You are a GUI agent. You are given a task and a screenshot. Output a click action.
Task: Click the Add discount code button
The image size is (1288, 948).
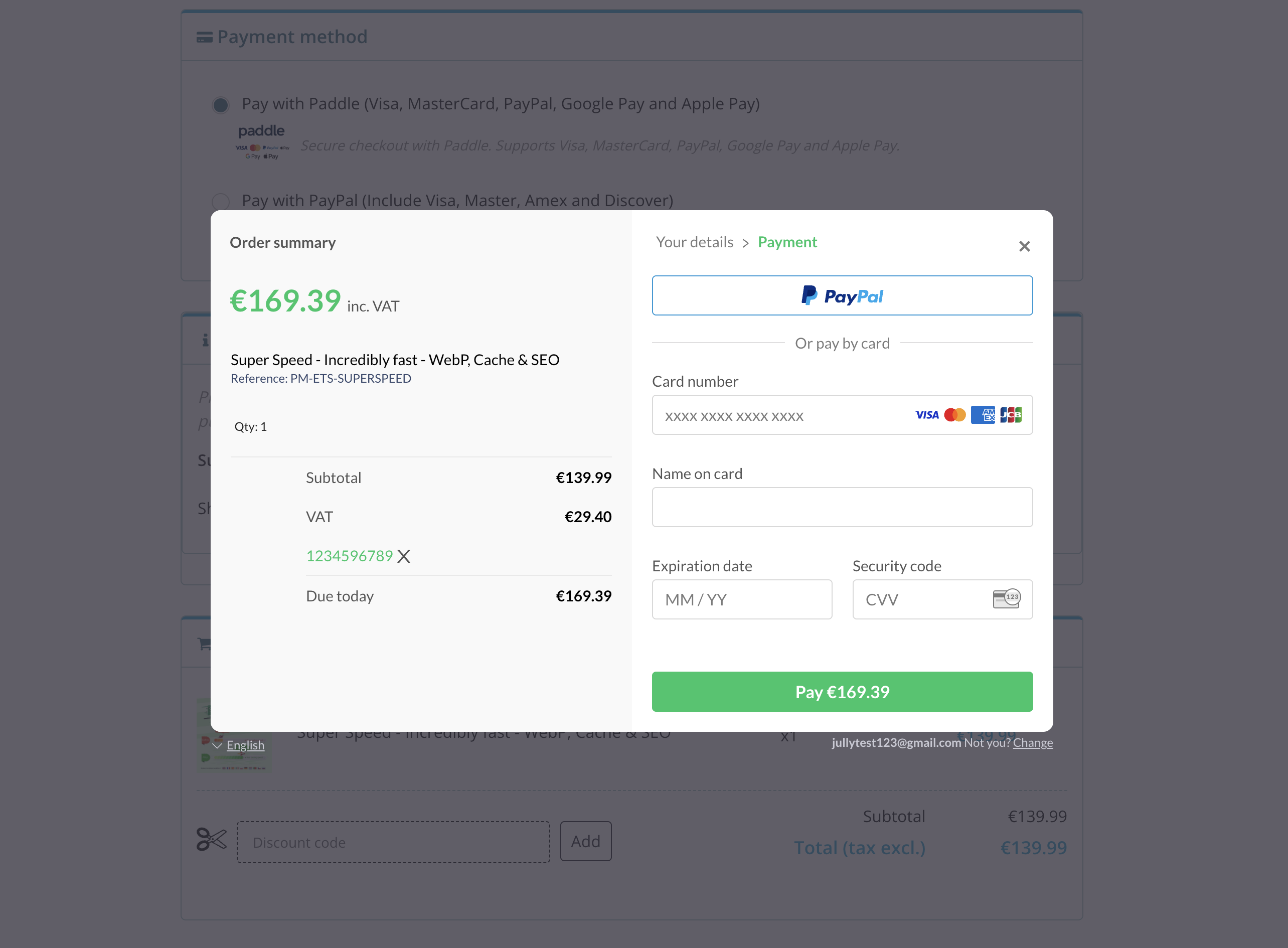pyautogui.click(x=585, y=841)
